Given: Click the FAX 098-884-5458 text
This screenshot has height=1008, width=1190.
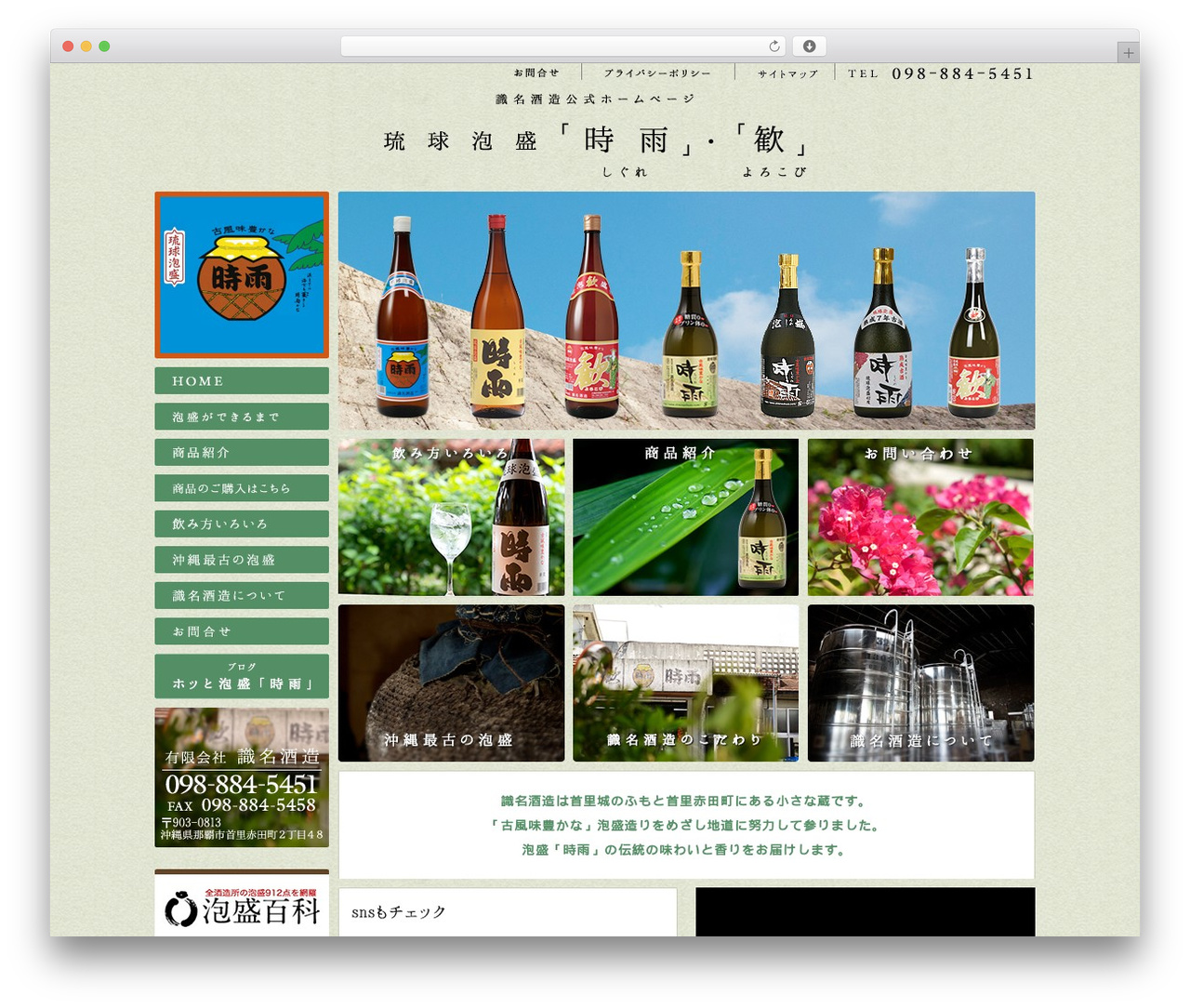Looking at the screenshot, I should pyautogui.click(x=242, y=805).
